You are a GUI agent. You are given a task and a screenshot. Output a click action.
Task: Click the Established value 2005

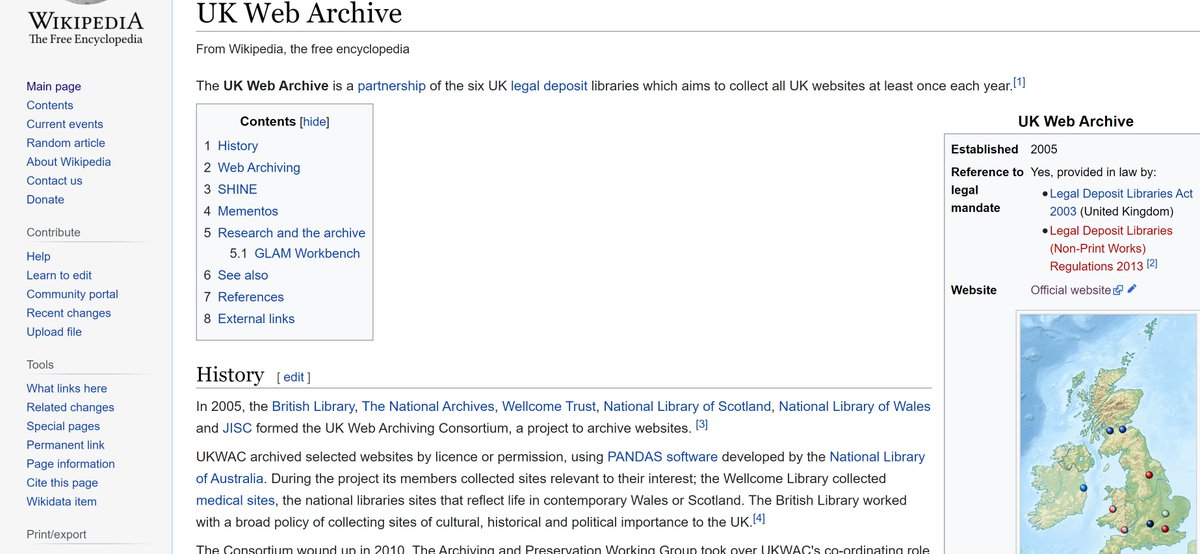[x=1044, y=150]
